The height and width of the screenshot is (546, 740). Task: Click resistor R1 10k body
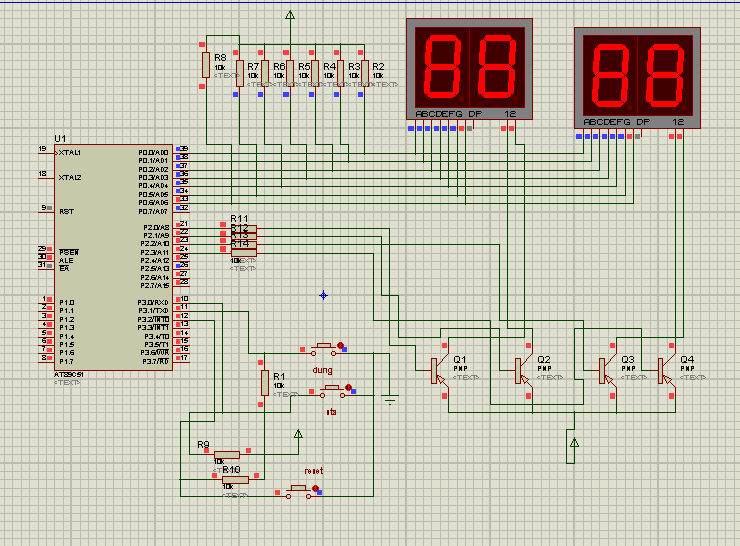coord(265,382)
